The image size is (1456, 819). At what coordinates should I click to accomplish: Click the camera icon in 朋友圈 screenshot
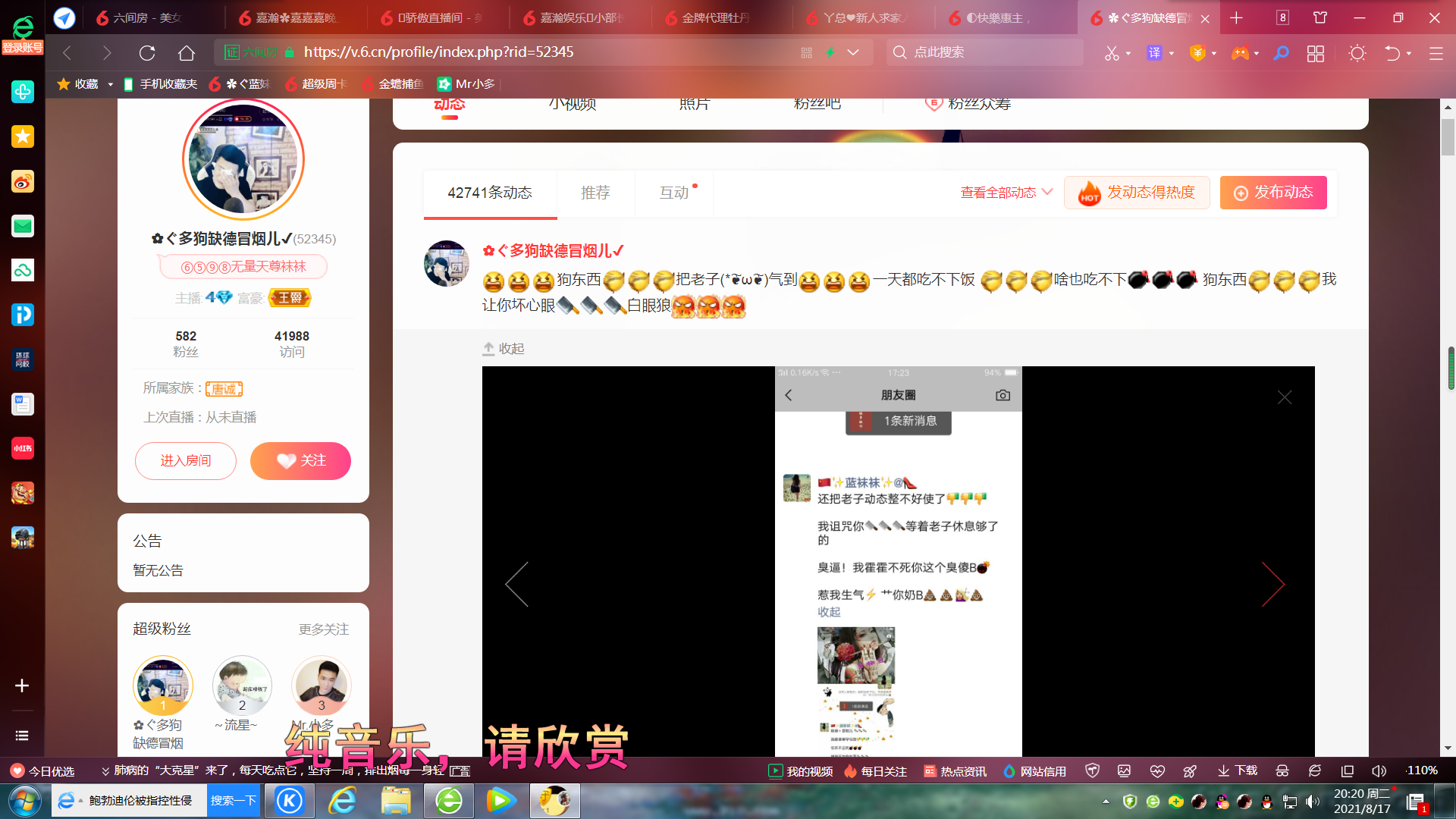(1003, 395)
